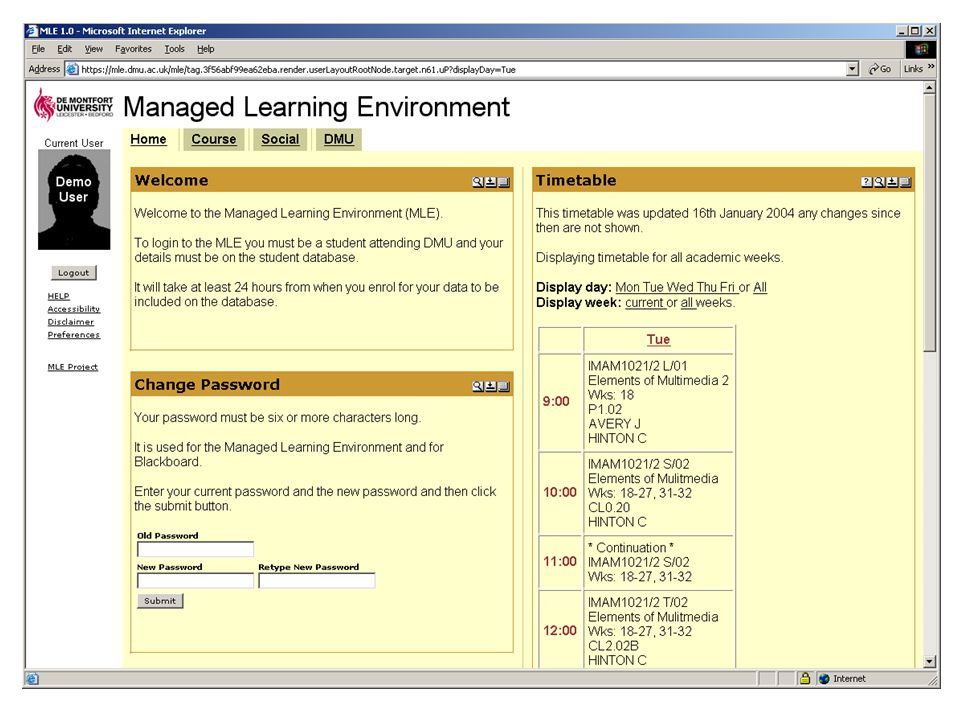Image resolution: width=960 pixels, height=720 pixels.
Task: Expand the Links toolbar chevron
Action: pos(931,67)
